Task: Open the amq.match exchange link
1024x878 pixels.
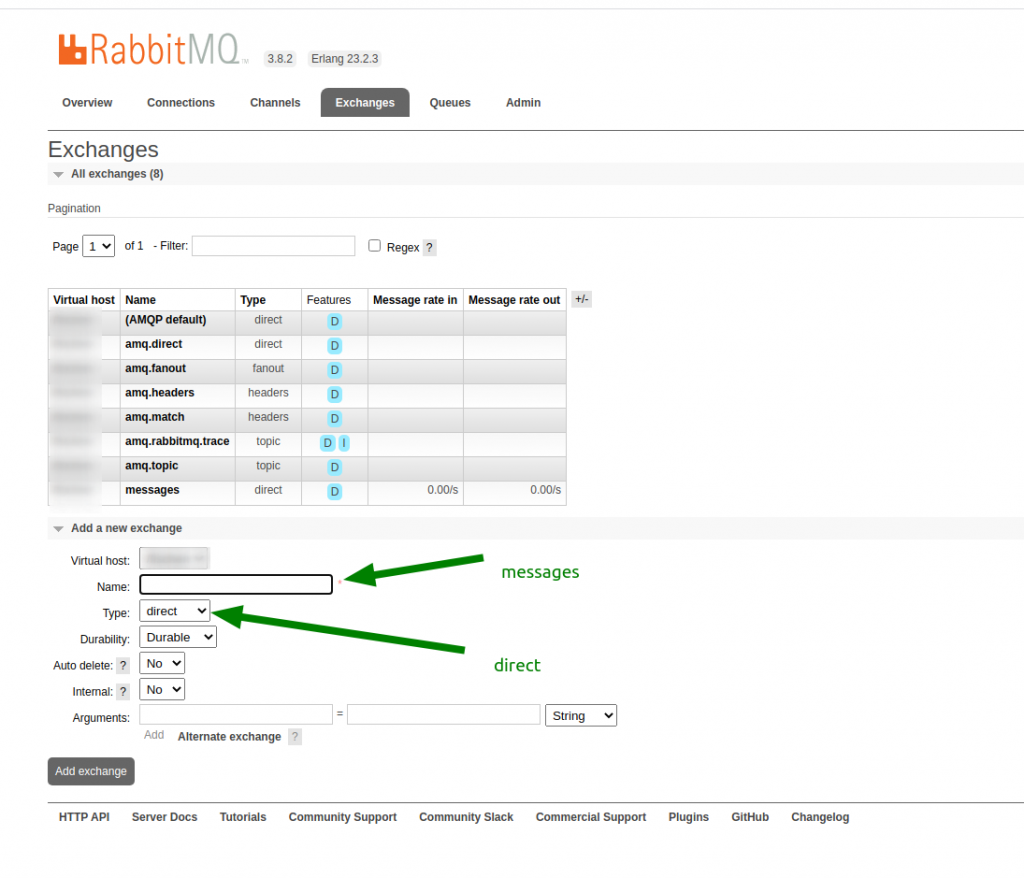Action: pos(155,417)
